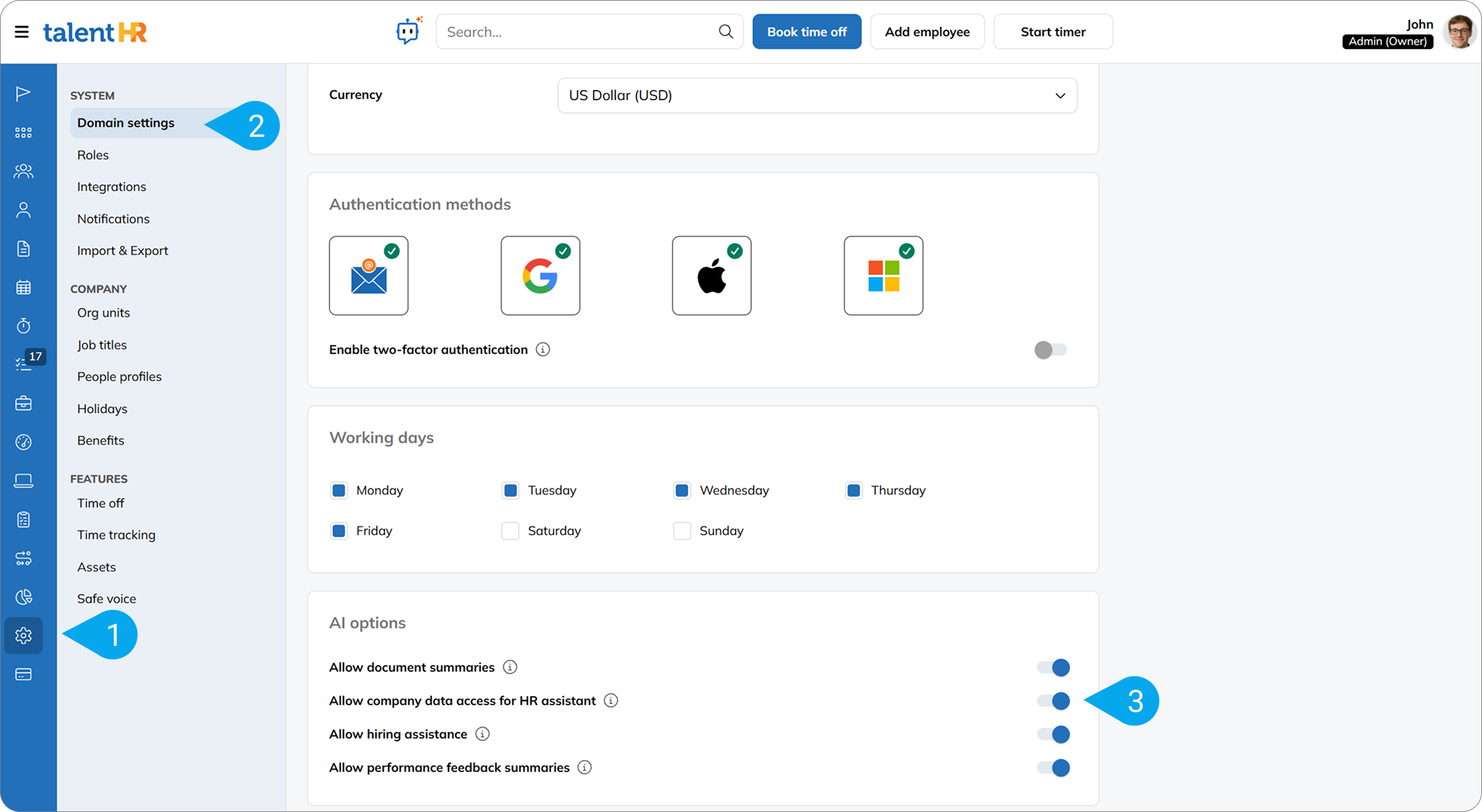
Task: Open Holidays in Company section
Action: pos(102,409)
